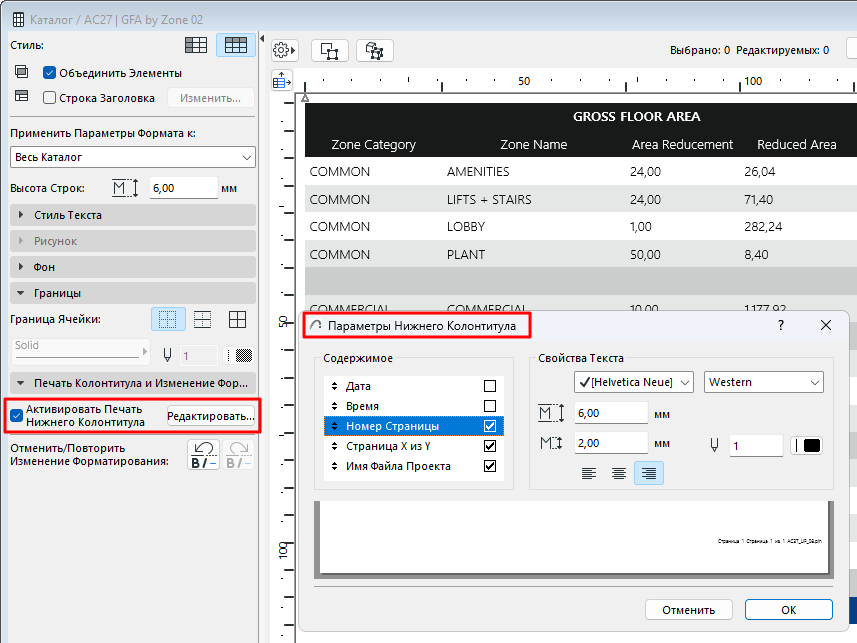Open the Helvetica Neue font dropdown
This screenshot has height=643, width=857.
634,382
